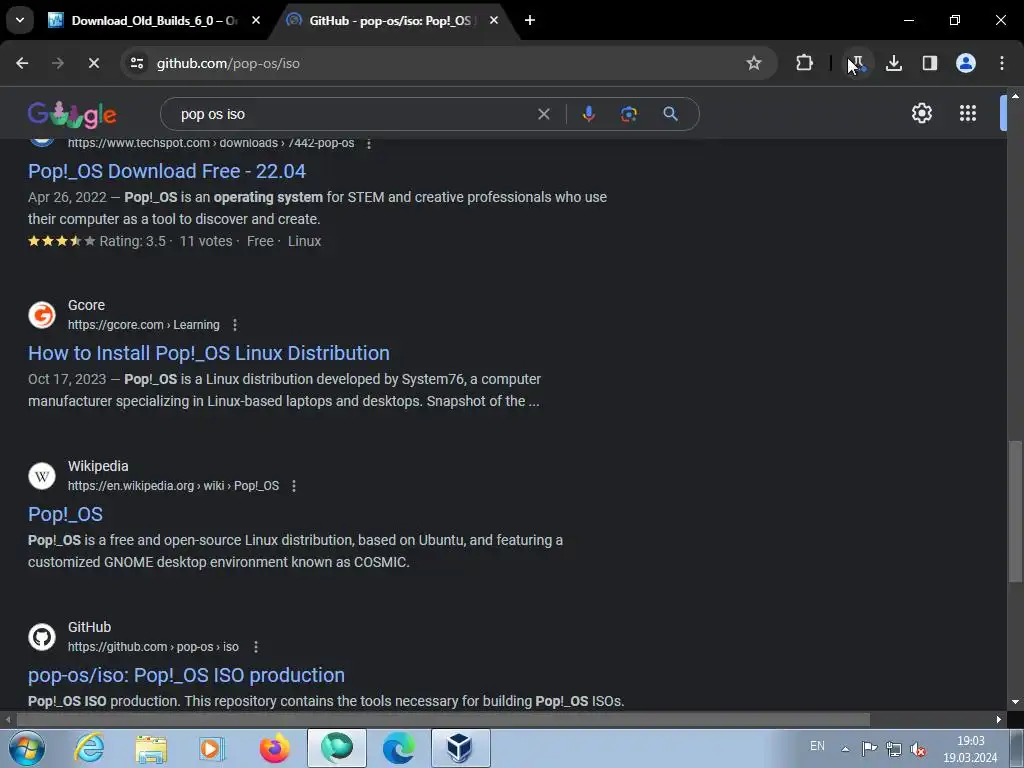Open site information icon in address bar

[137, 63]
